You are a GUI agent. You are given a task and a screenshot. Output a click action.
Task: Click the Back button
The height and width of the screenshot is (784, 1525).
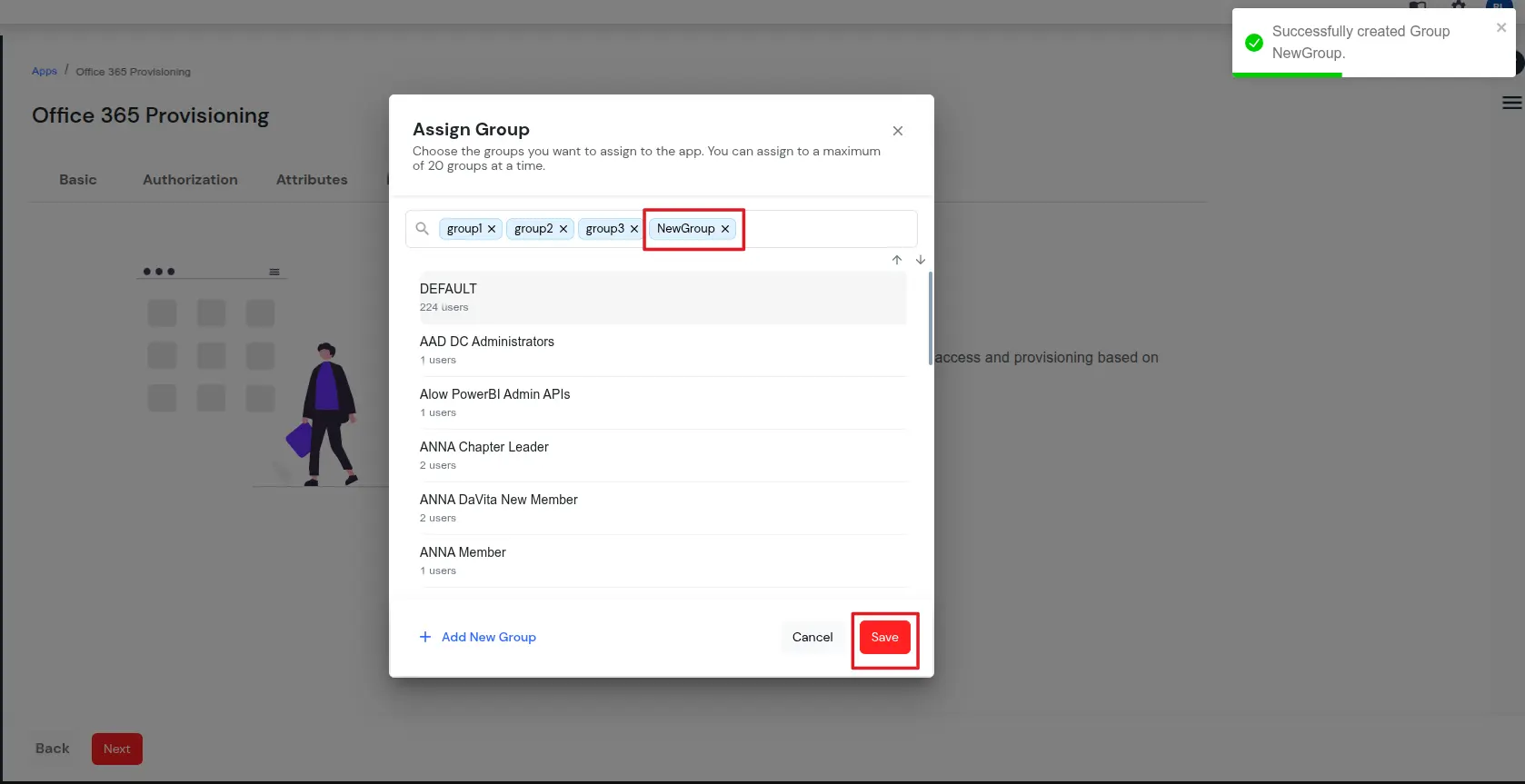pos(53,749)
